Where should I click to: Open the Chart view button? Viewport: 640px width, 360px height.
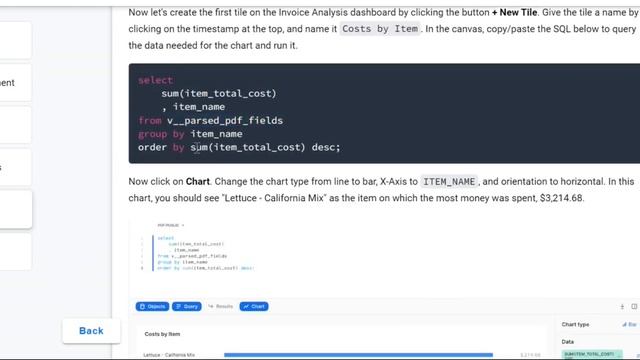click(254, 307)
